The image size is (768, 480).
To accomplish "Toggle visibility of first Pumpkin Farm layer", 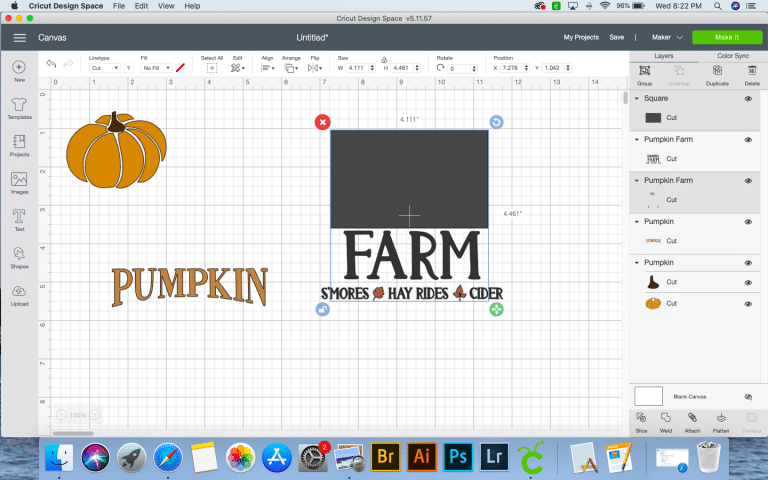I will tap(748, 140).
